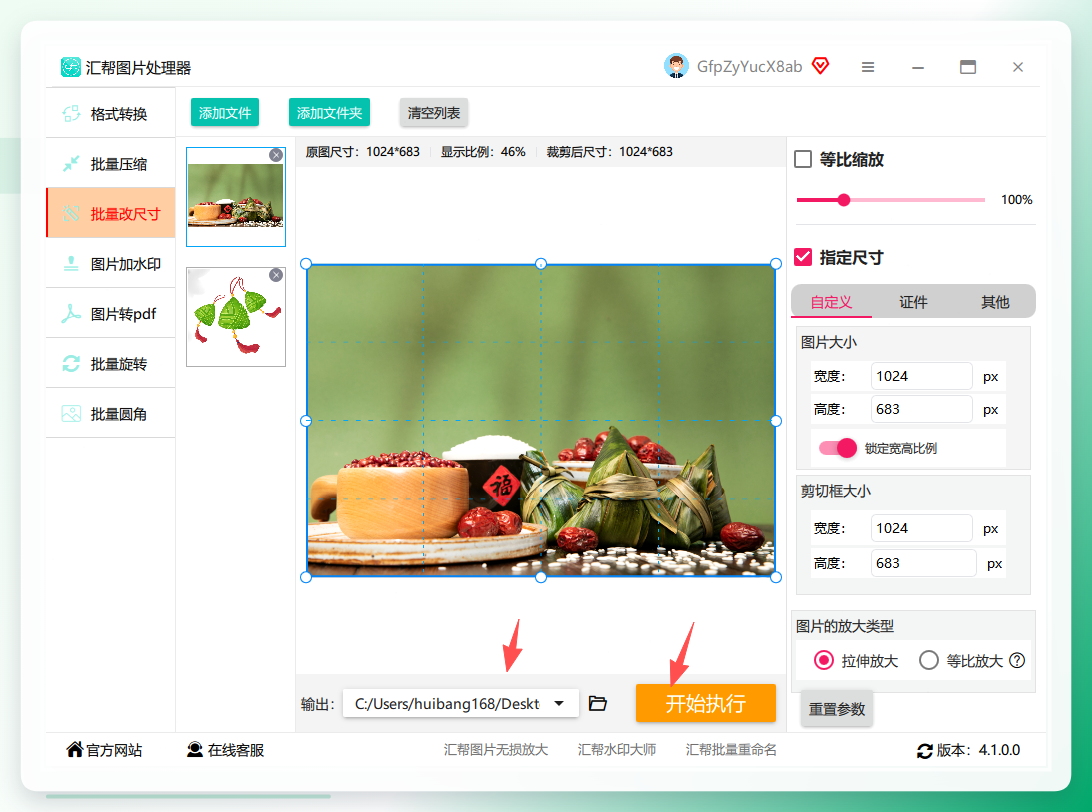This screenshot has height=812, width=1092.
Task: Click the user avatar icon
Action: pos(676,66)
